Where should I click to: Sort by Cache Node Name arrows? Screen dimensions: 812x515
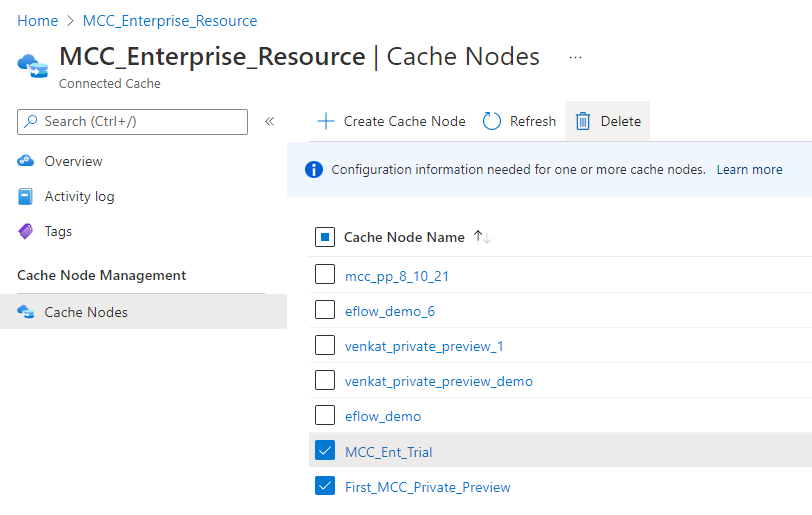click(x=482, y=237)
